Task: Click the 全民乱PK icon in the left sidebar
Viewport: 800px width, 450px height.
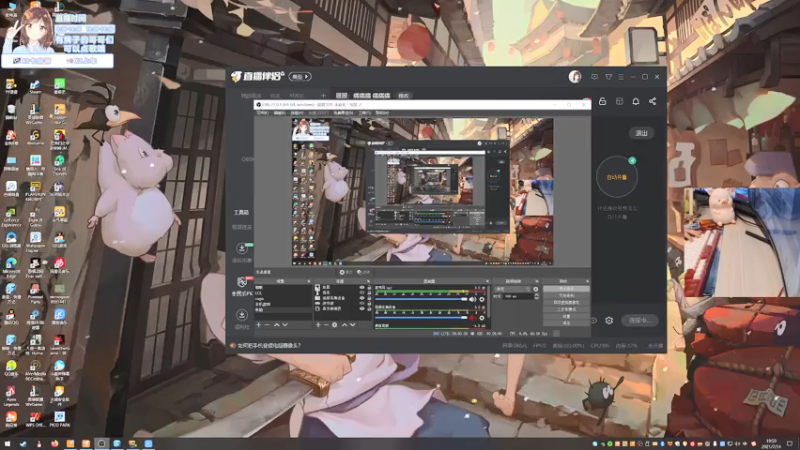Action: pos(242,282)
